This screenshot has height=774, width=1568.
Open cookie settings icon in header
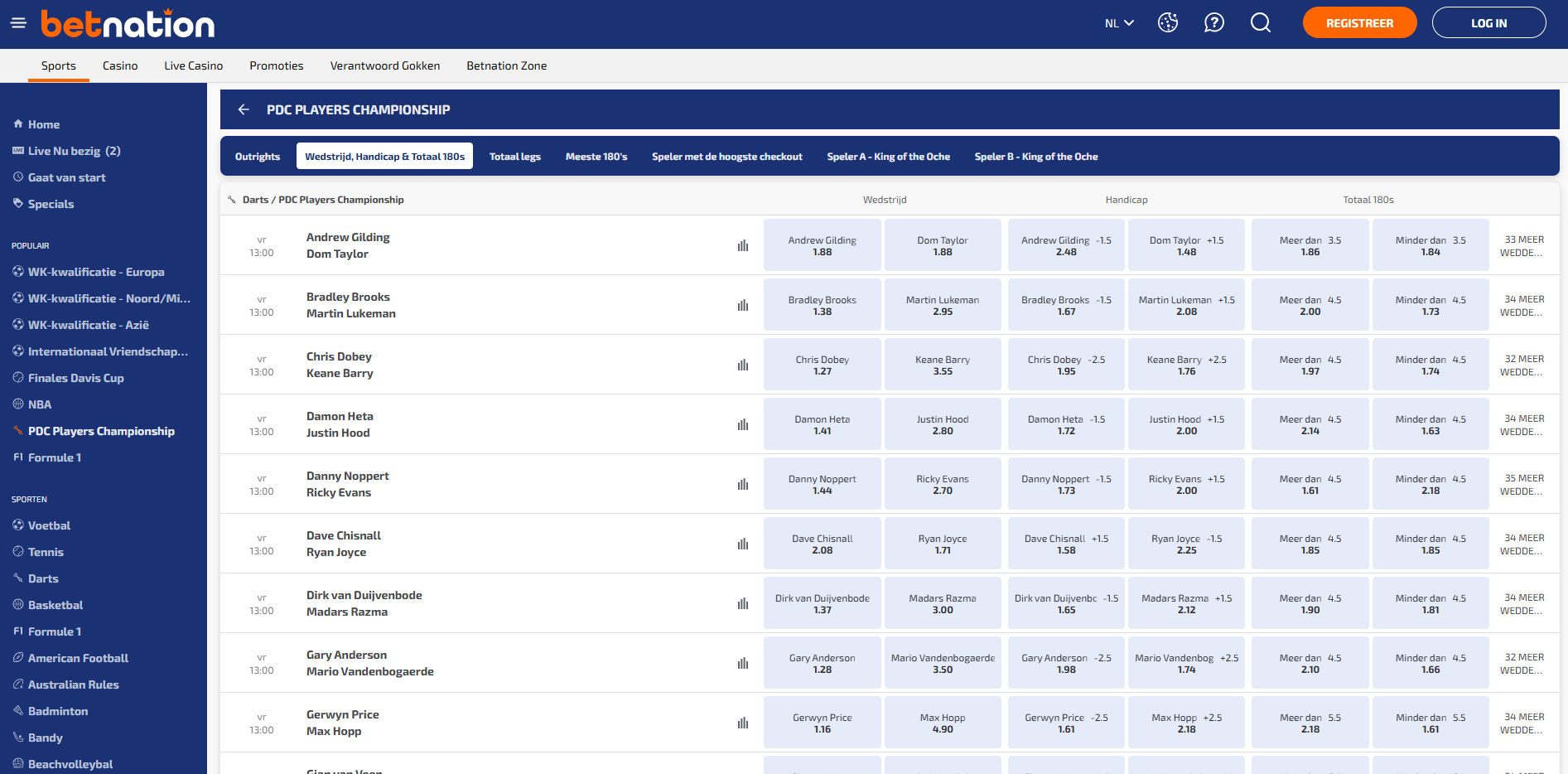click(1168, 23)
